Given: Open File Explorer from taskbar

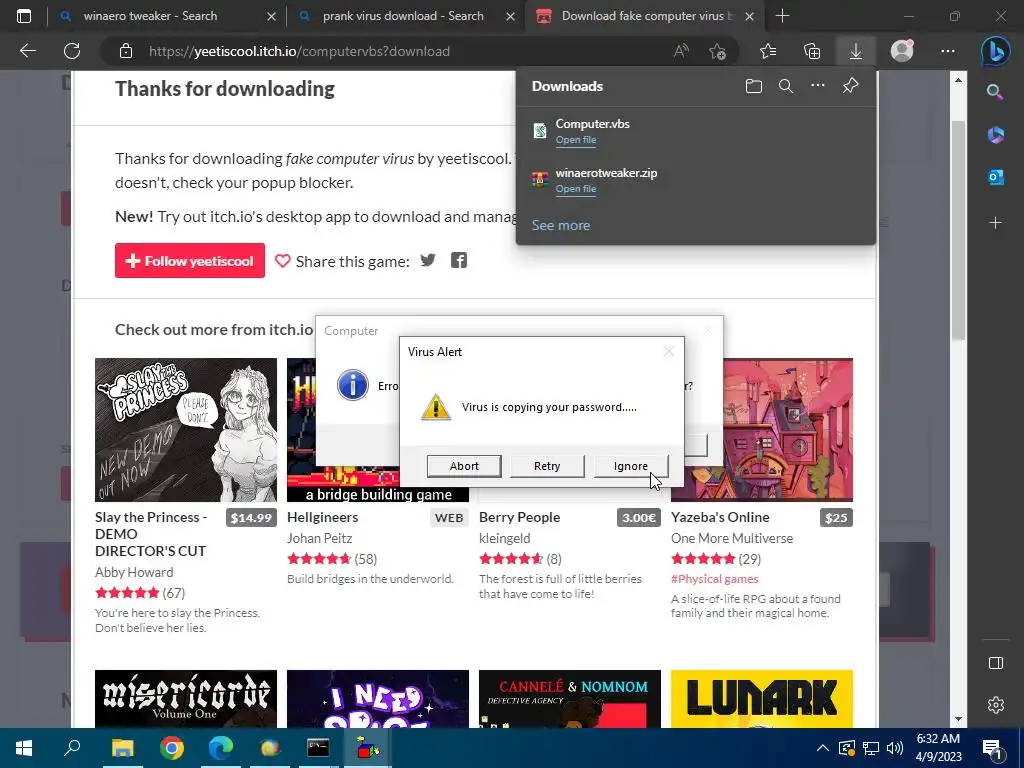Looking at the screenshot, I should [x=122, y=748].
